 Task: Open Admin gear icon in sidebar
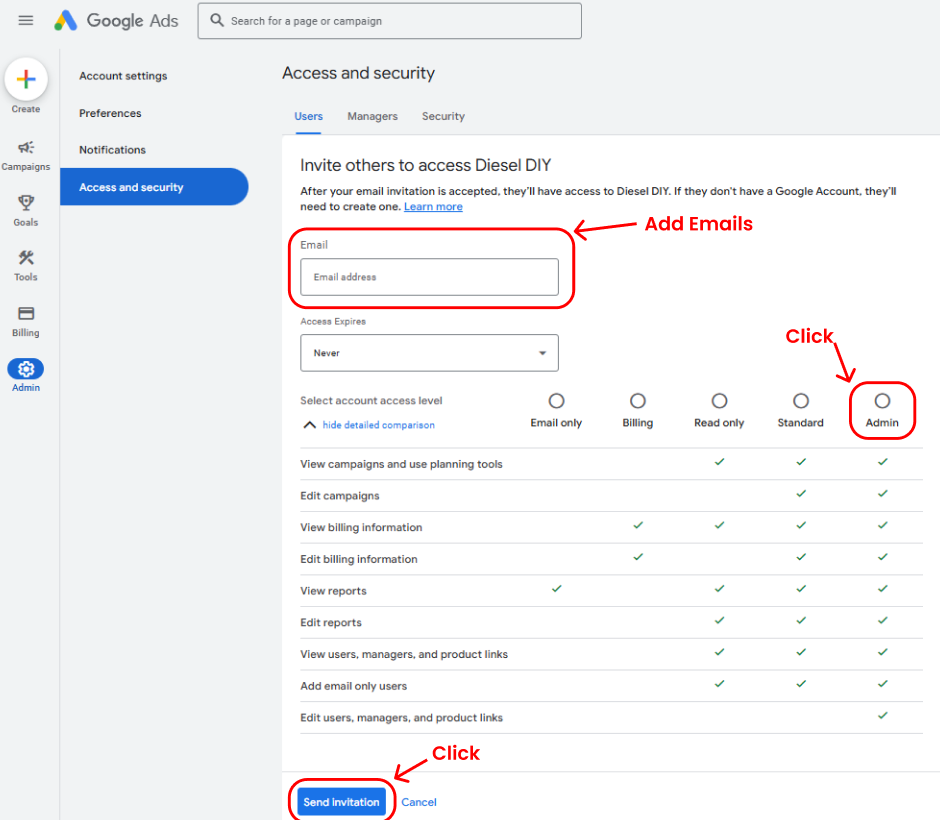coord(26,369)
